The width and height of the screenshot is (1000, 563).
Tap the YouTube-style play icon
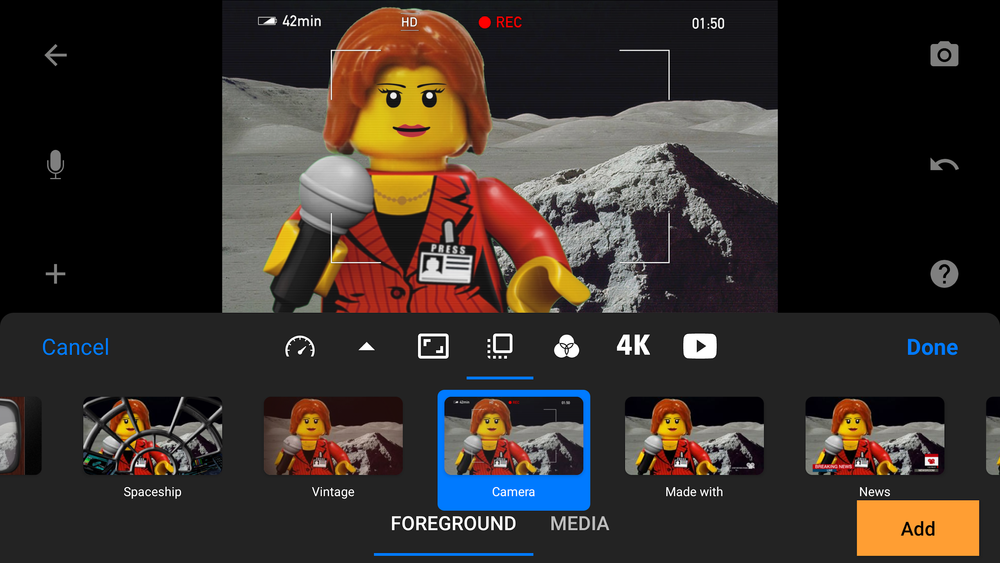pos(699,347)
